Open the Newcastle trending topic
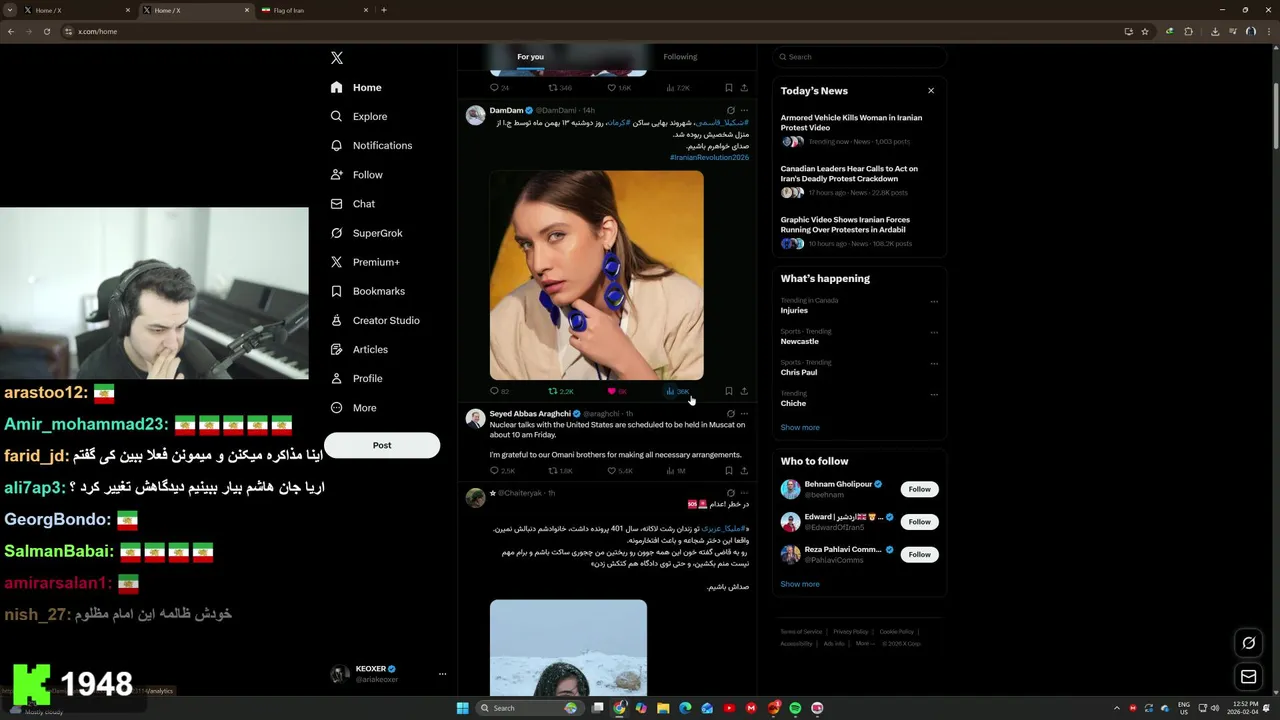Image resolution: width=1280 pixels, height=720 pixels. (800, 341)
